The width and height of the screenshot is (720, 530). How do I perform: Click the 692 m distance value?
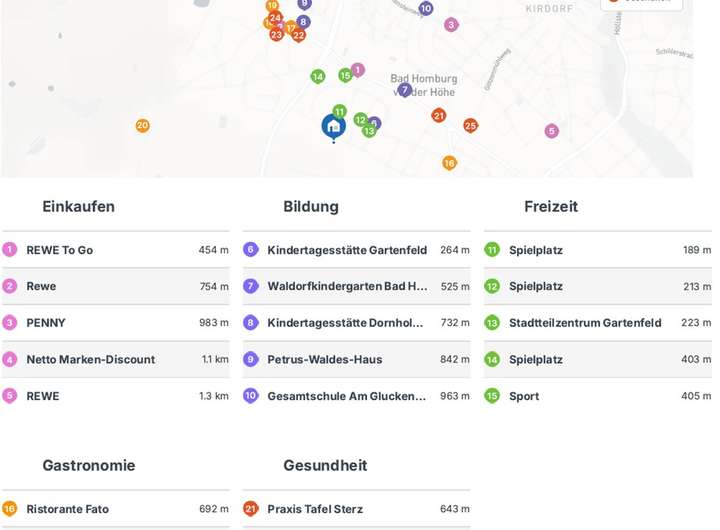(214, 509)
